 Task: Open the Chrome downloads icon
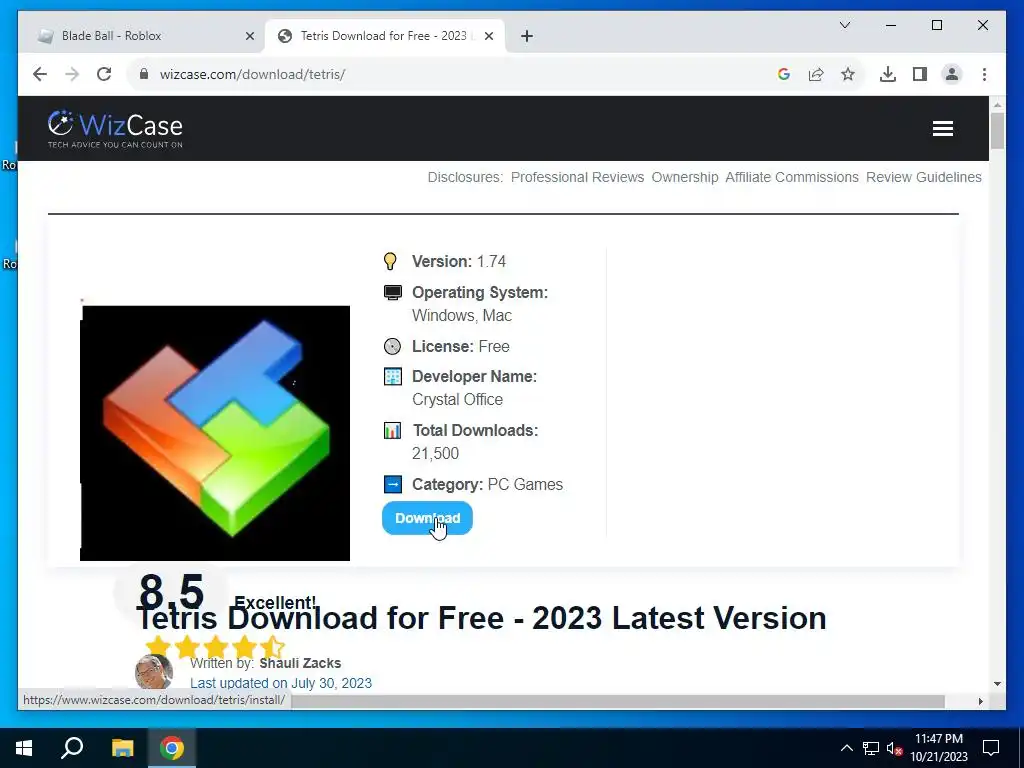click(x=888, y=74)
